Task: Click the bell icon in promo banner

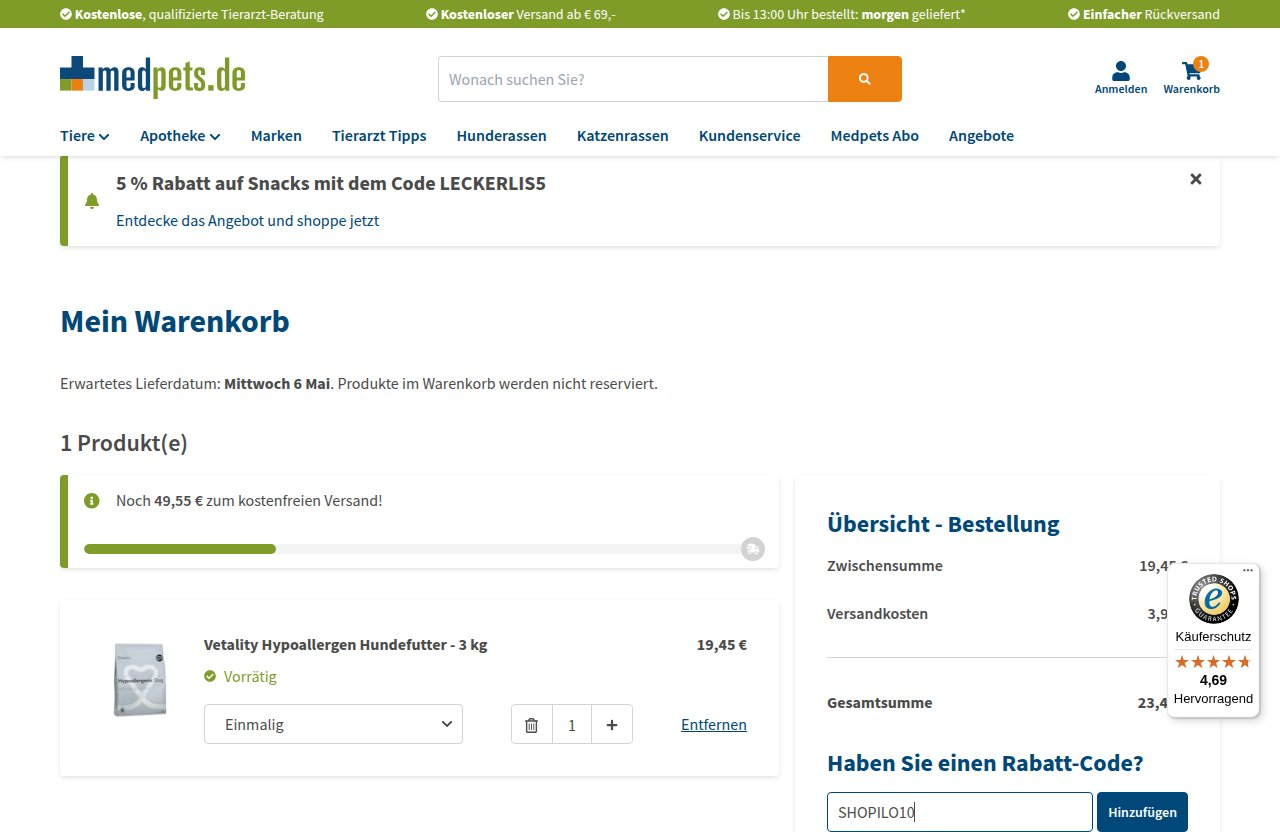Action: click(x=92, y=201)
